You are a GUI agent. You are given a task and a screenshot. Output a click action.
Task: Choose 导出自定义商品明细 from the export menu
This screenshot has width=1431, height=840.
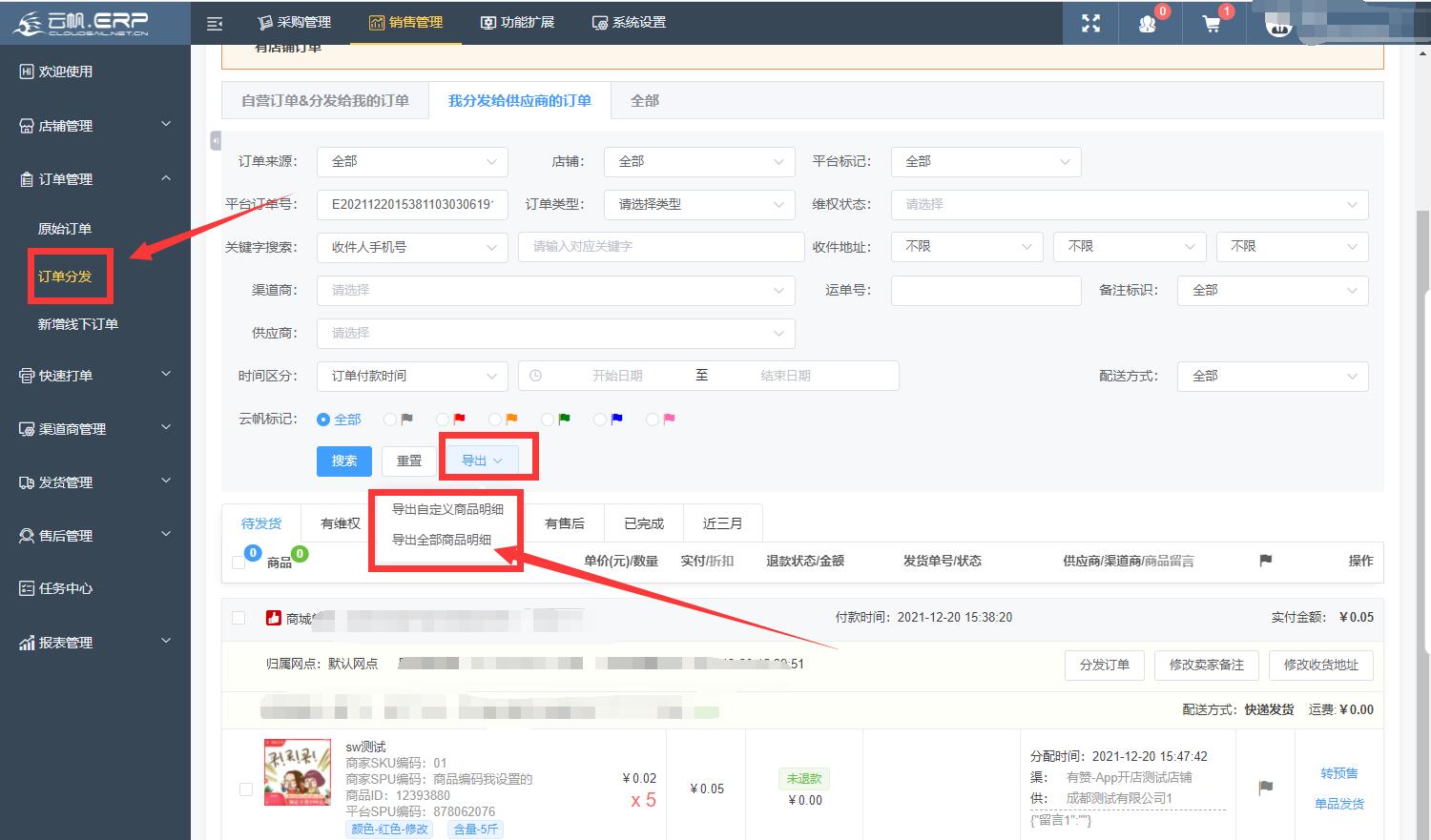447,509
